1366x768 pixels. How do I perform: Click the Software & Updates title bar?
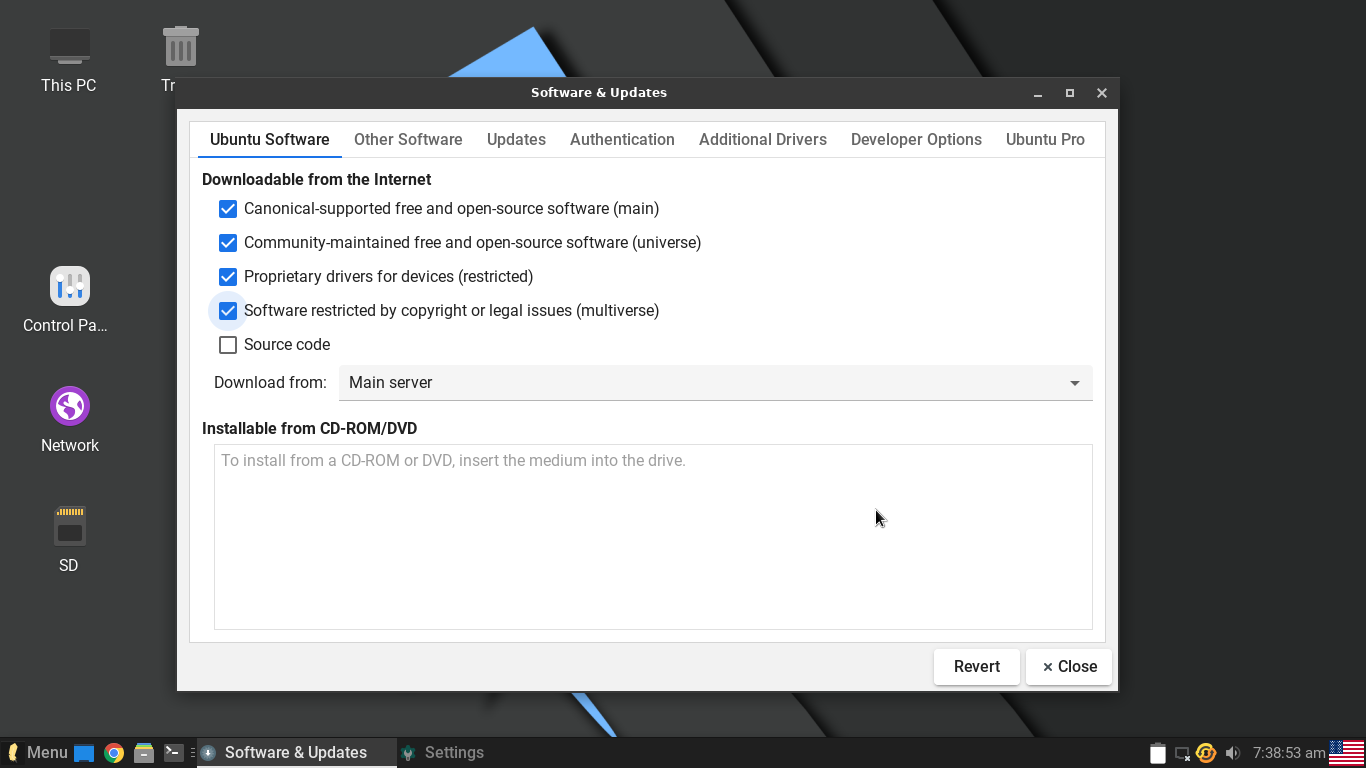click(599, 93)
